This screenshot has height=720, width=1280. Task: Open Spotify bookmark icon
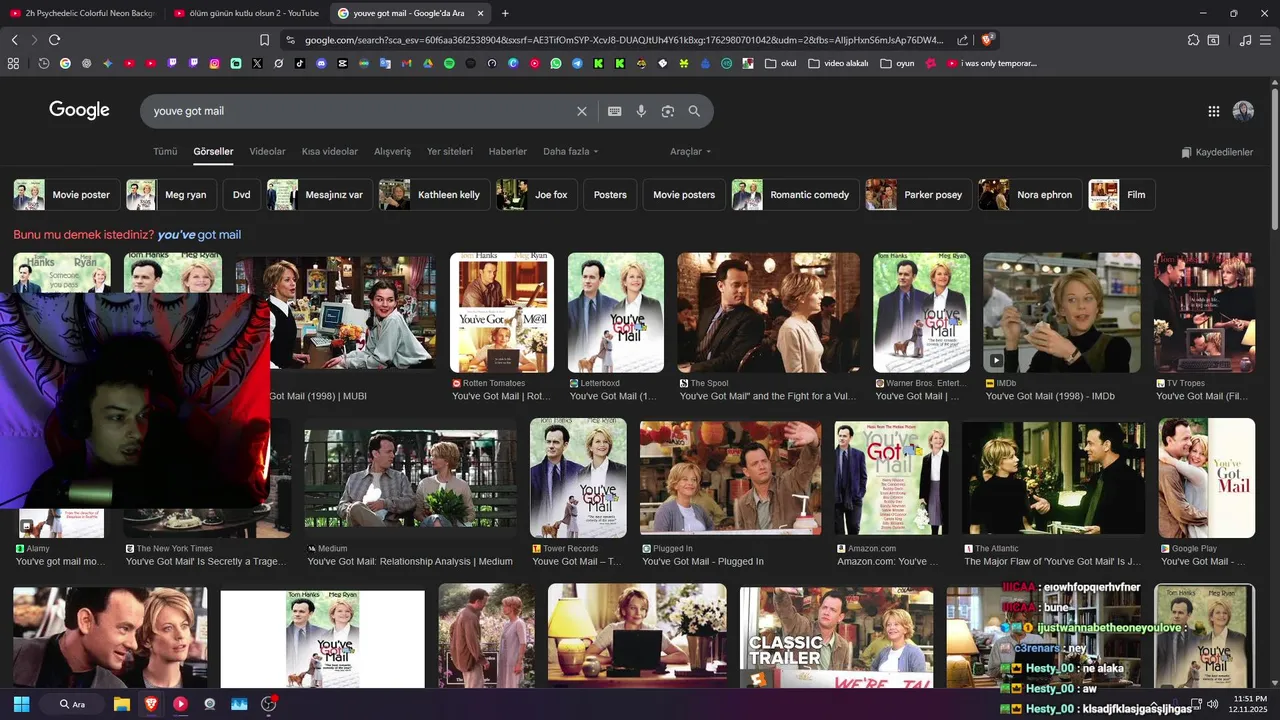pyautogui.click(x=449, y=63)
